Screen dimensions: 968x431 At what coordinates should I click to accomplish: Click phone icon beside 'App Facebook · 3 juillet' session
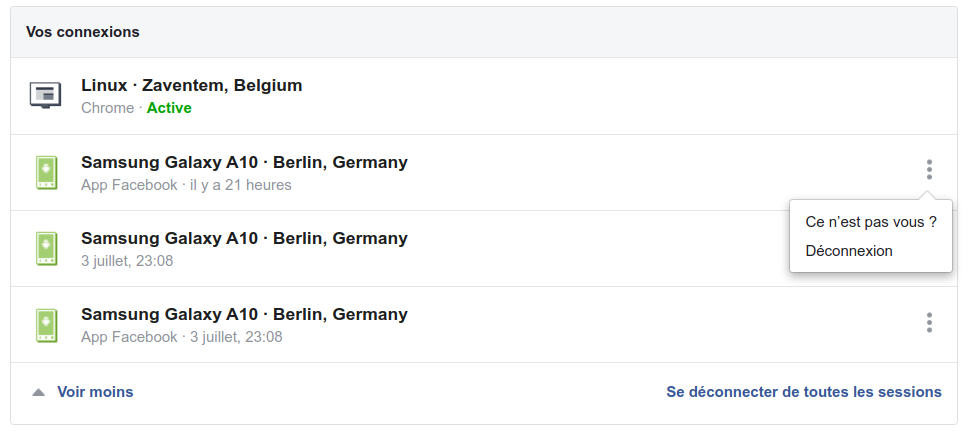click(46, 325)
